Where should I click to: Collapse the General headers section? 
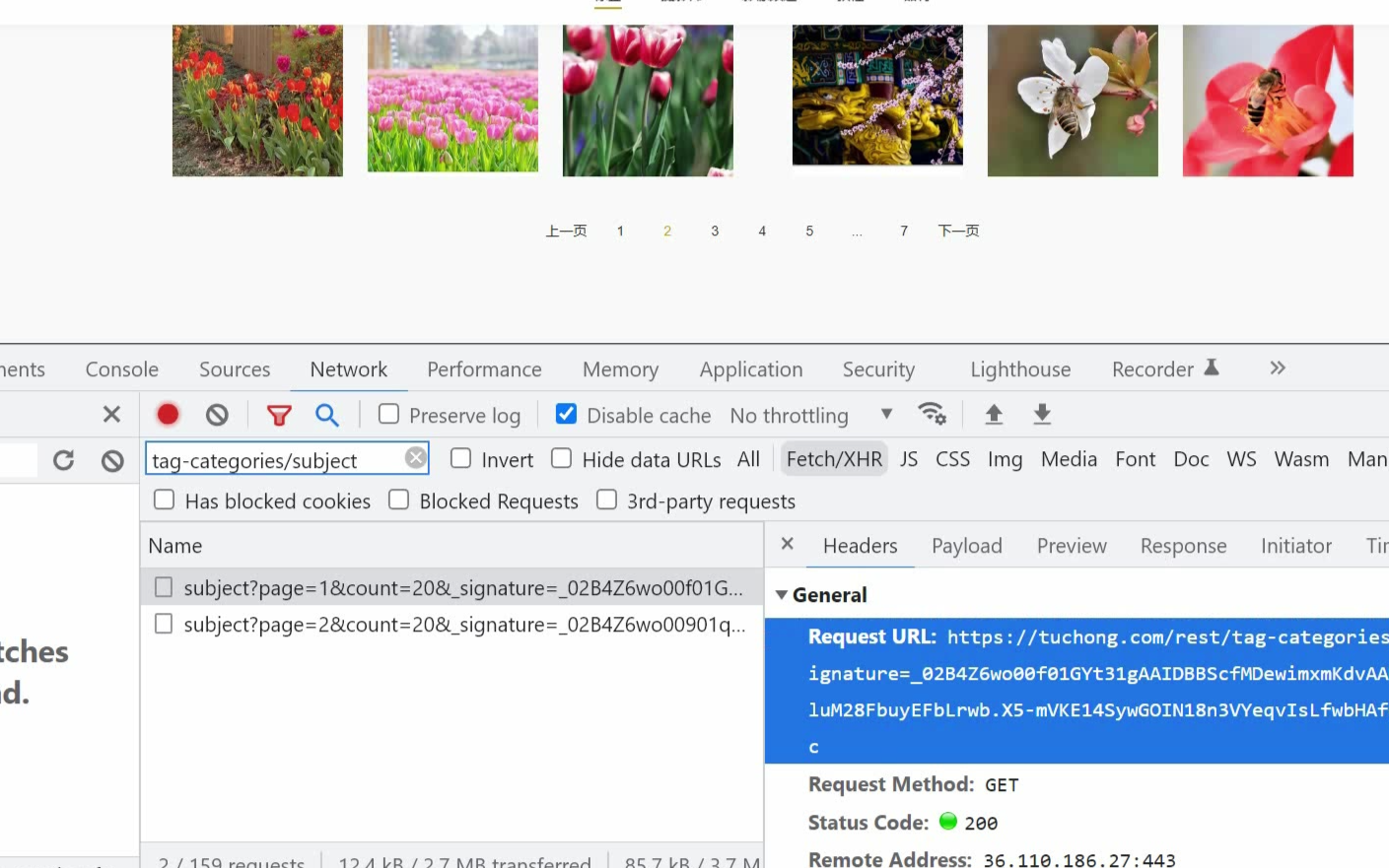click(x=782, y=595)
